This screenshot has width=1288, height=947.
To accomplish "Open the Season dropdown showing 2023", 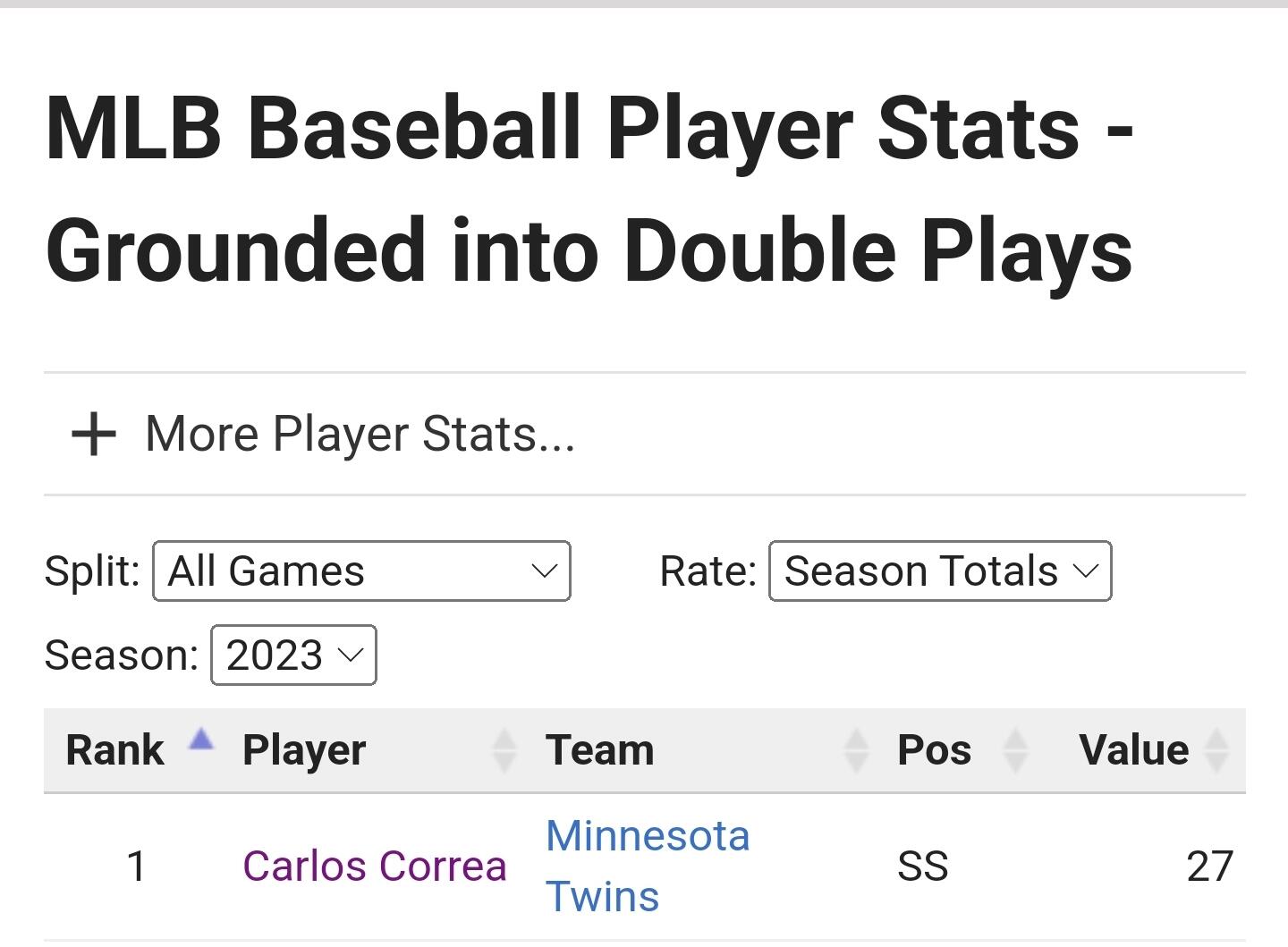I will (x=293, y=655).
